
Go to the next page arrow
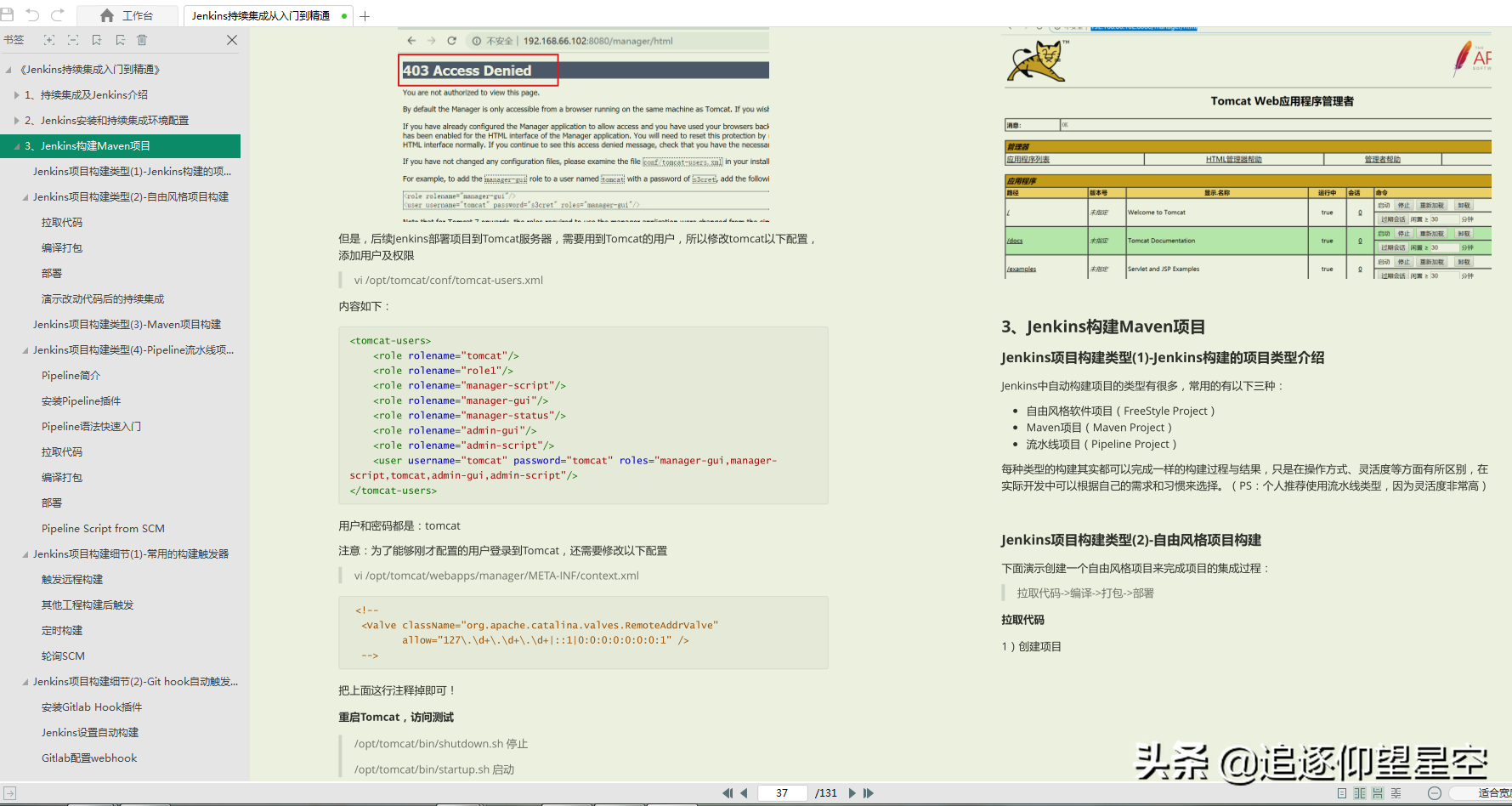coord(852,793)
